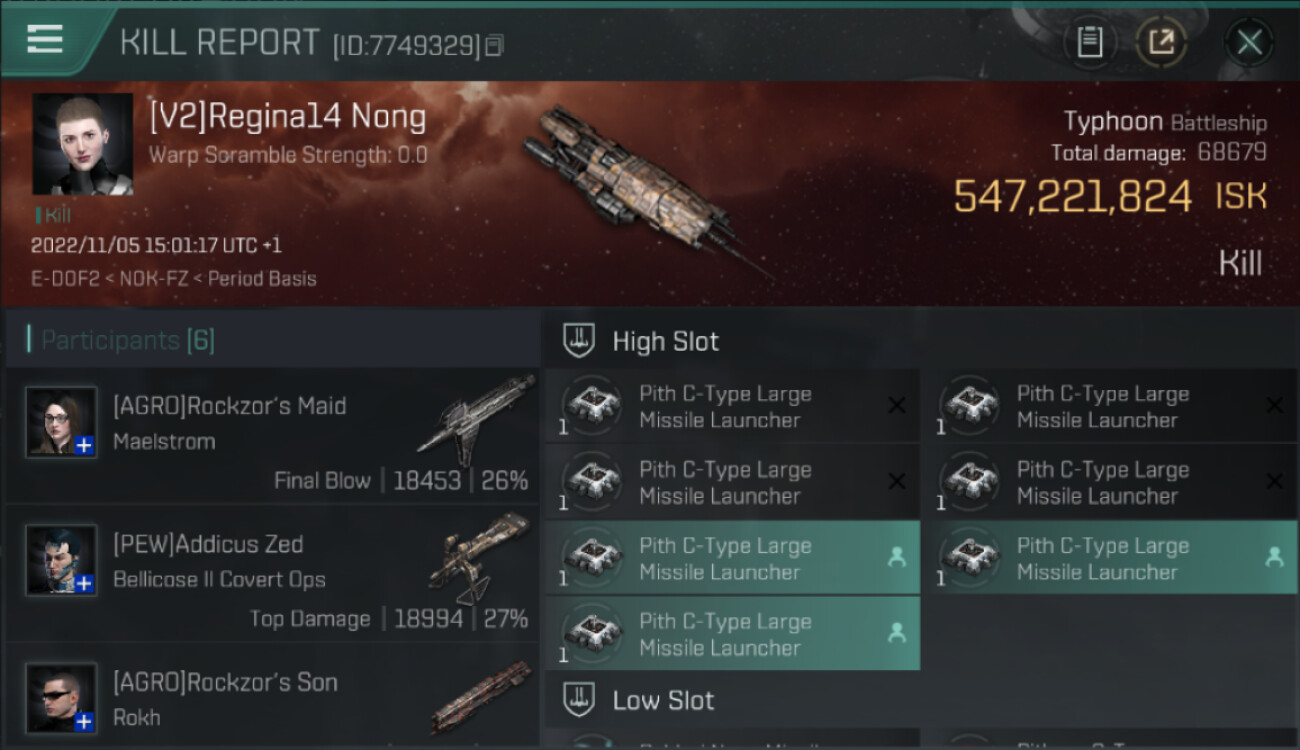Close the Kill Report panel
The width and height of the screenshot is (1300, 750).
[1249, 42]
